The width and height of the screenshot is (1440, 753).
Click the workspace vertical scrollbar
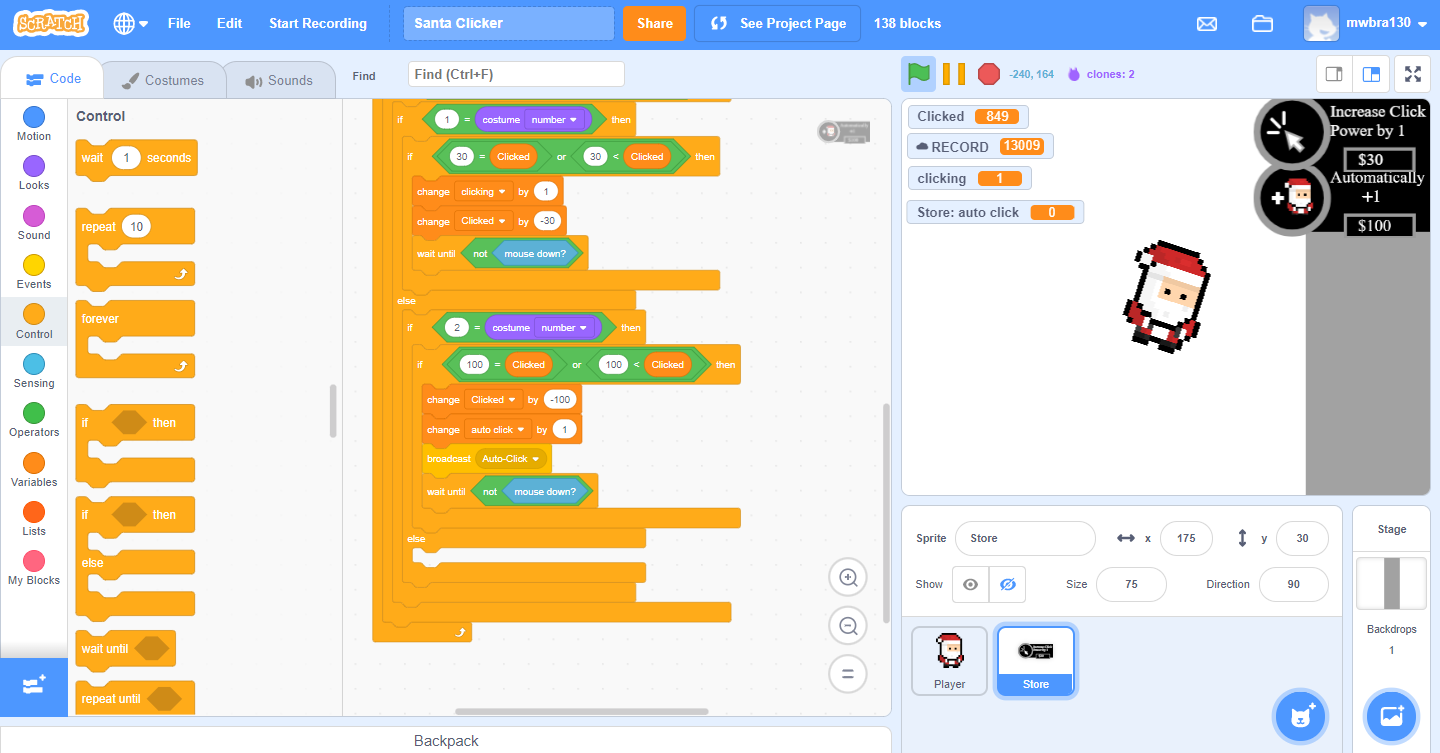pos(885,512)
